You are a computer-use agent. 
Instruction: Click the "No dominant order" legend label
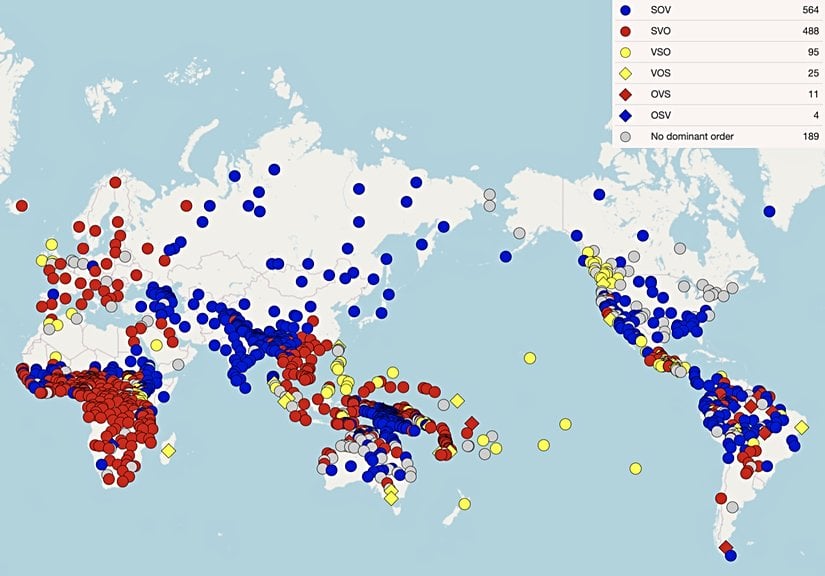691,135
